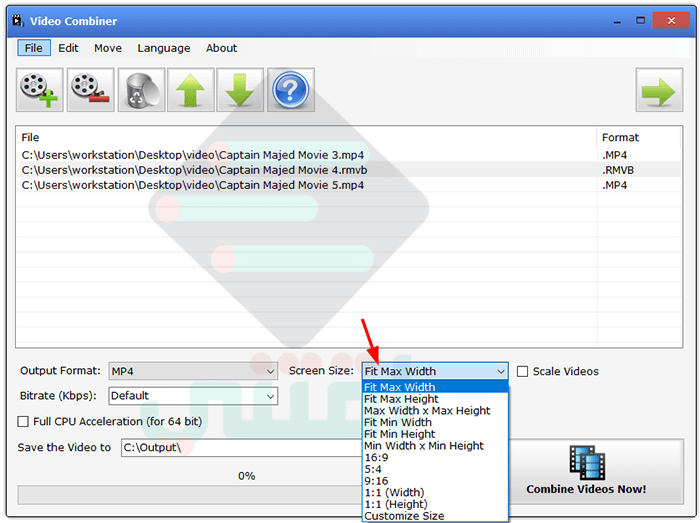Open the File menu
Viewport: 700px width, 523px height.
pyautogui.click(x=34, y=48)
